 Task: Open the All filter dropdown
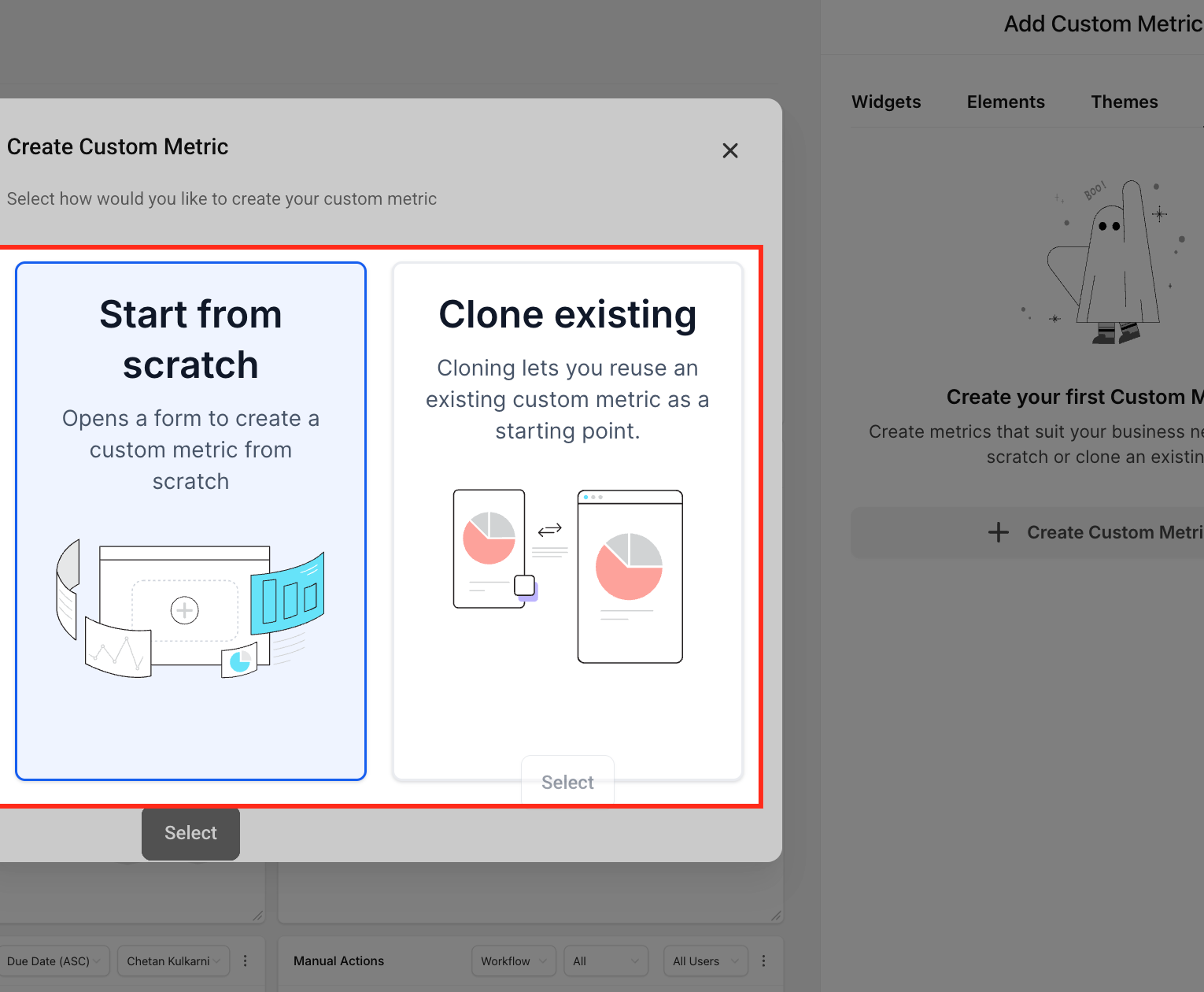pos(606,961)
